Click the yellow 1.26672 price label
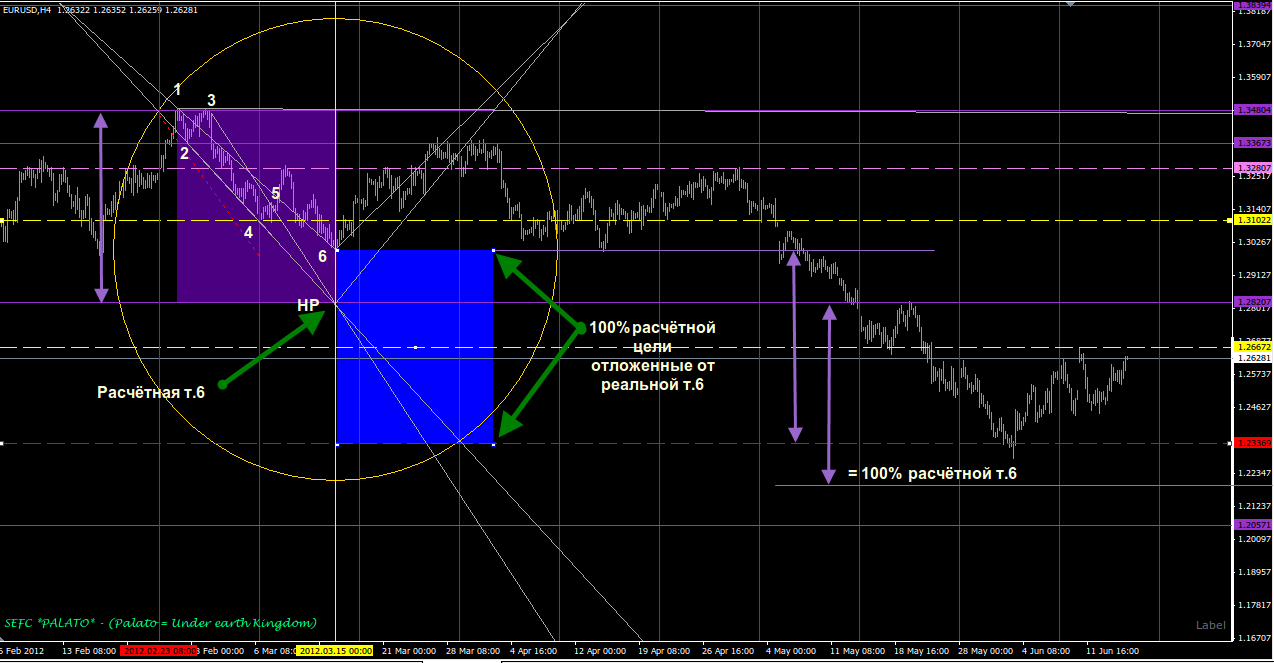Screen dimensions: 1274x663 [1253, 347]
